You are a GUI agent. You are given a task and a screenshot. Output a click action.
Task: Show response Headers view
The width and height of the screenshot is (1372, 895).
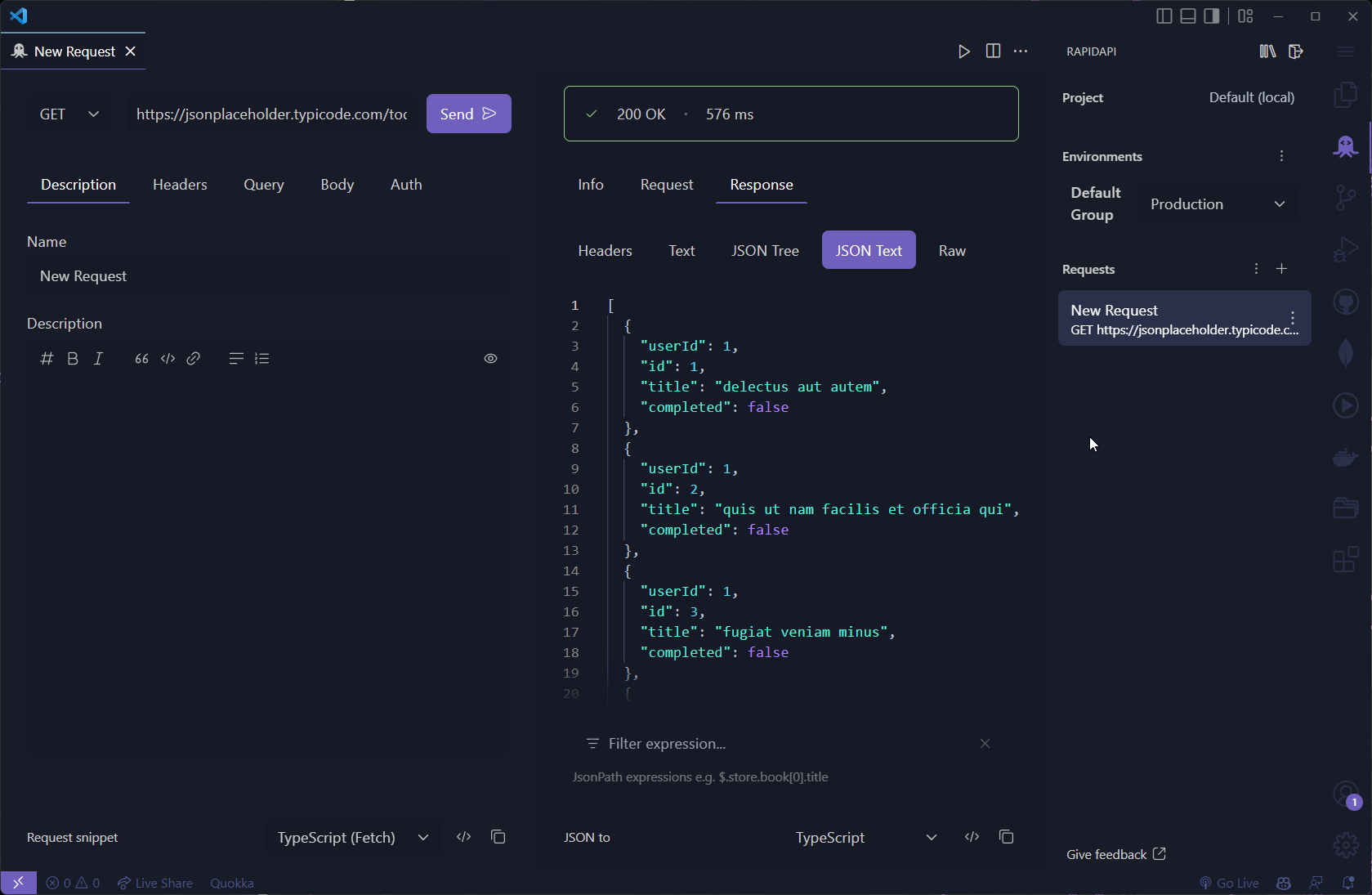click(606, 251)
